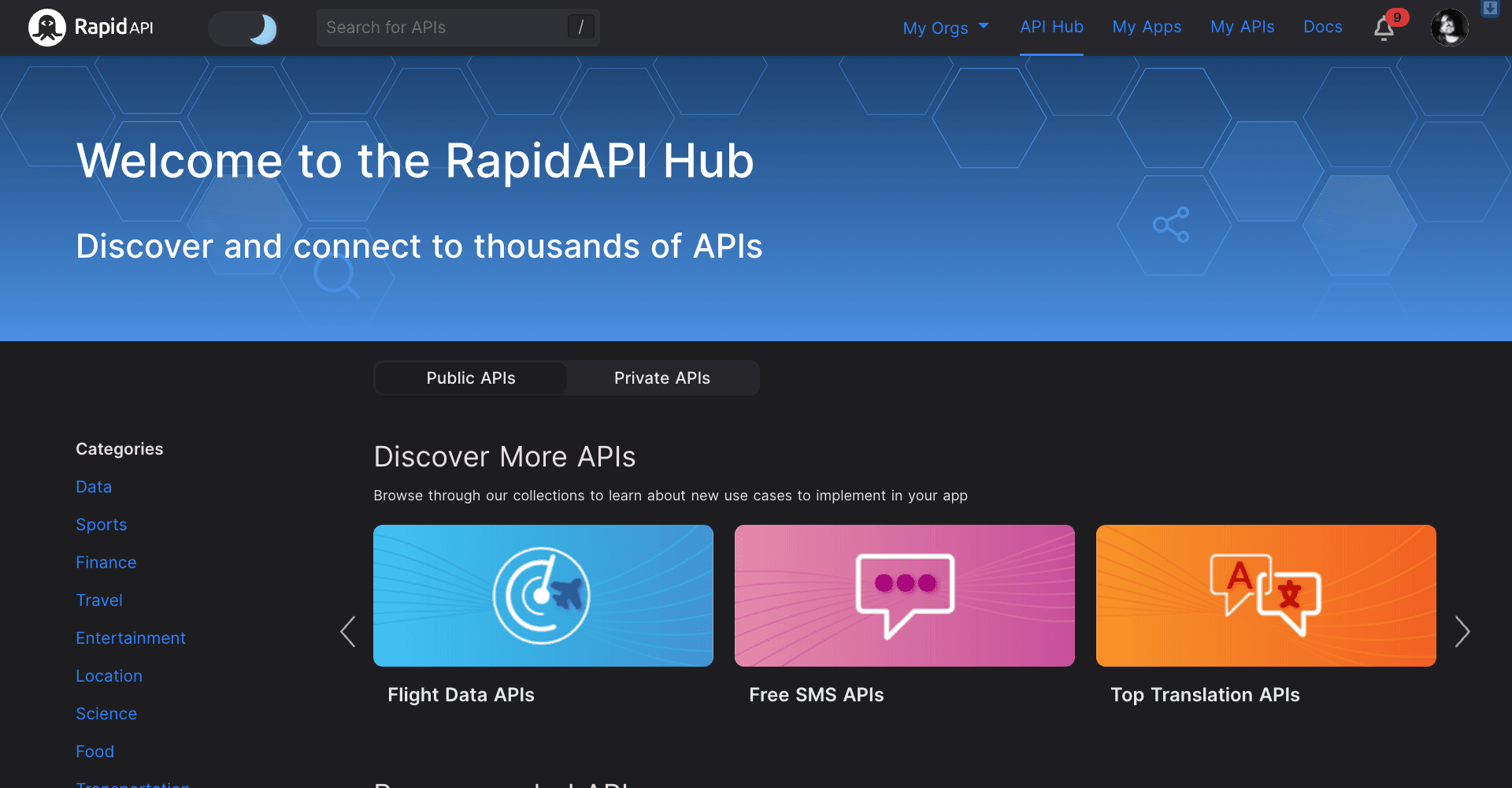Click the RapidAPI logo
Image resolution: width=1512 pixels, height=788 pixels.
(x=91, y=28)
